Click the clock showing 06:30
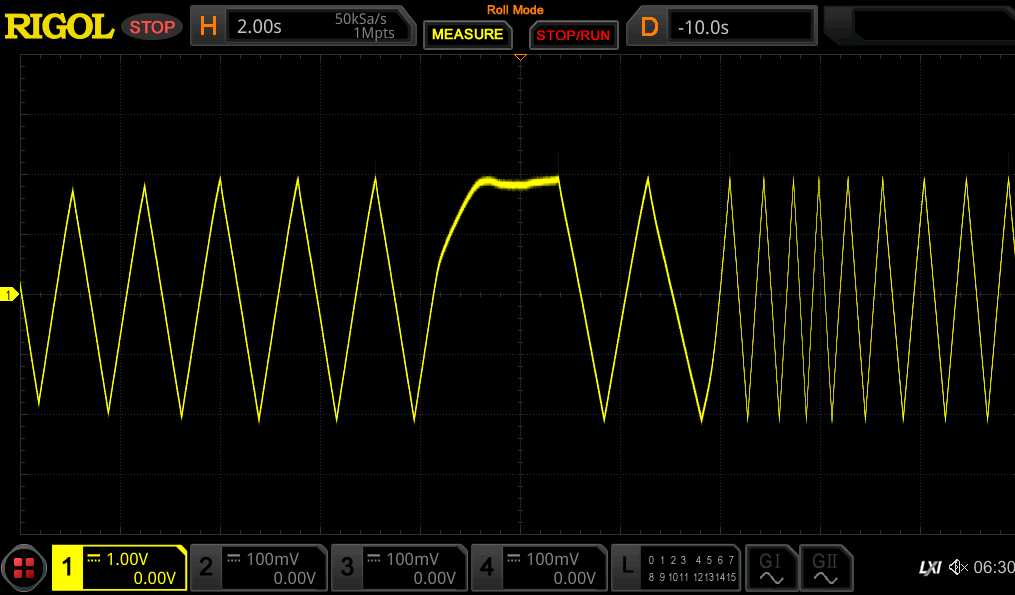The width and height of the screenshot is (1015, 595). click(x=996, y=567)
